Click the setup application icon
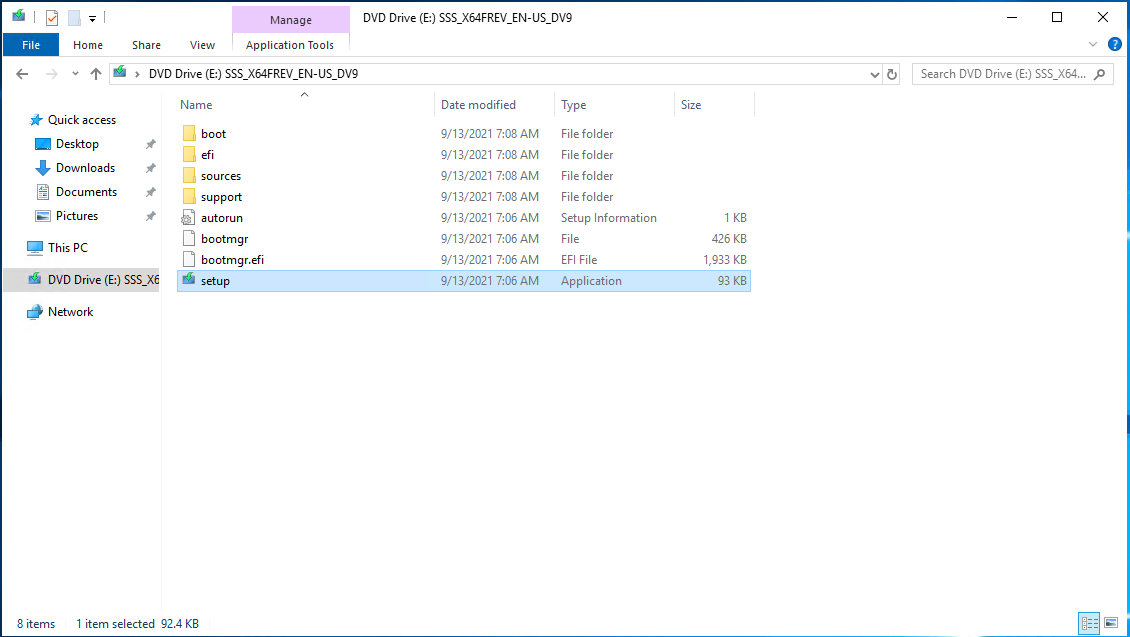1130x637 pixels. pyautogui.click(x=189, y=280)
